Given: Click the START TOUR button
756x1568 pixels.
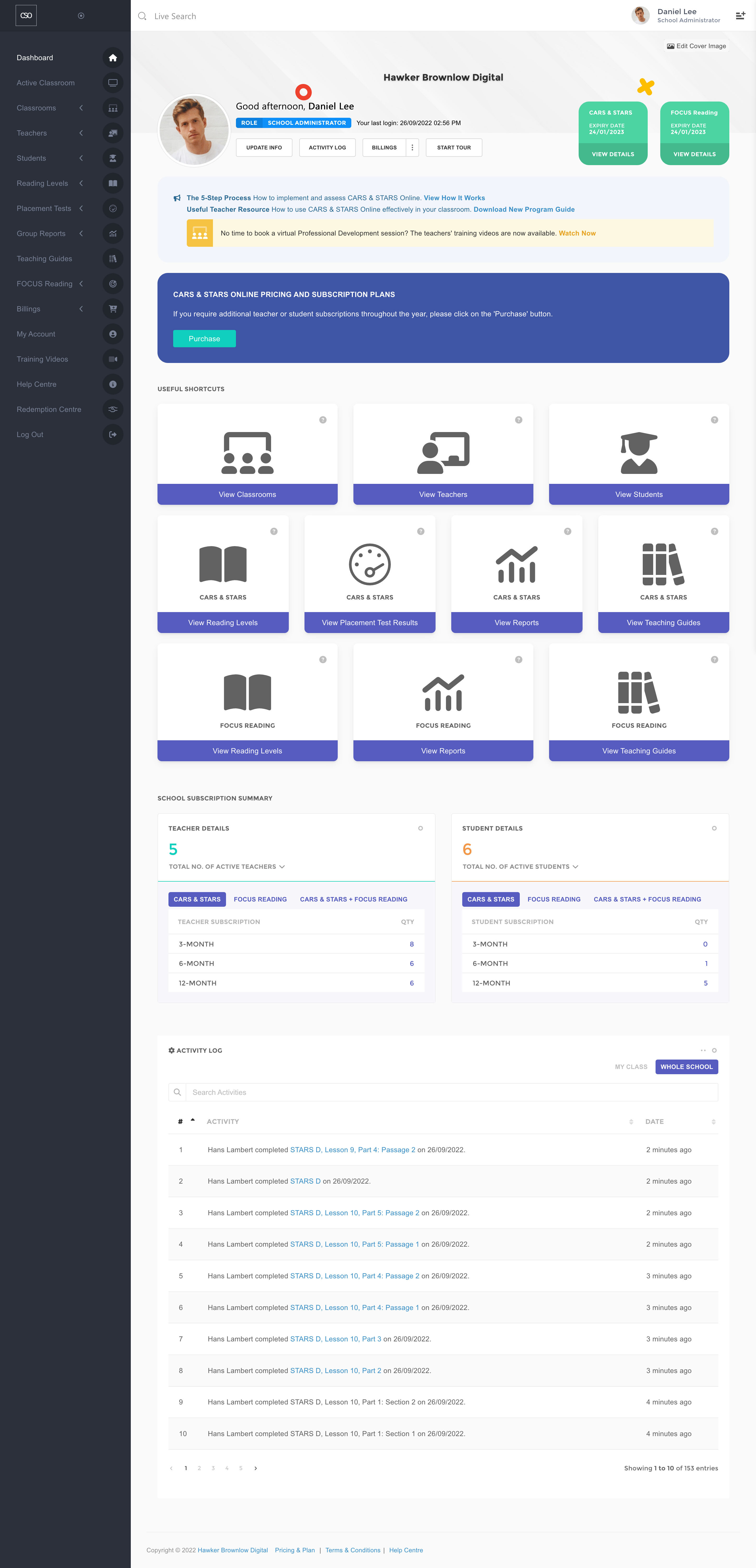Looking at the screenshot, I should (x=454, y=148).
